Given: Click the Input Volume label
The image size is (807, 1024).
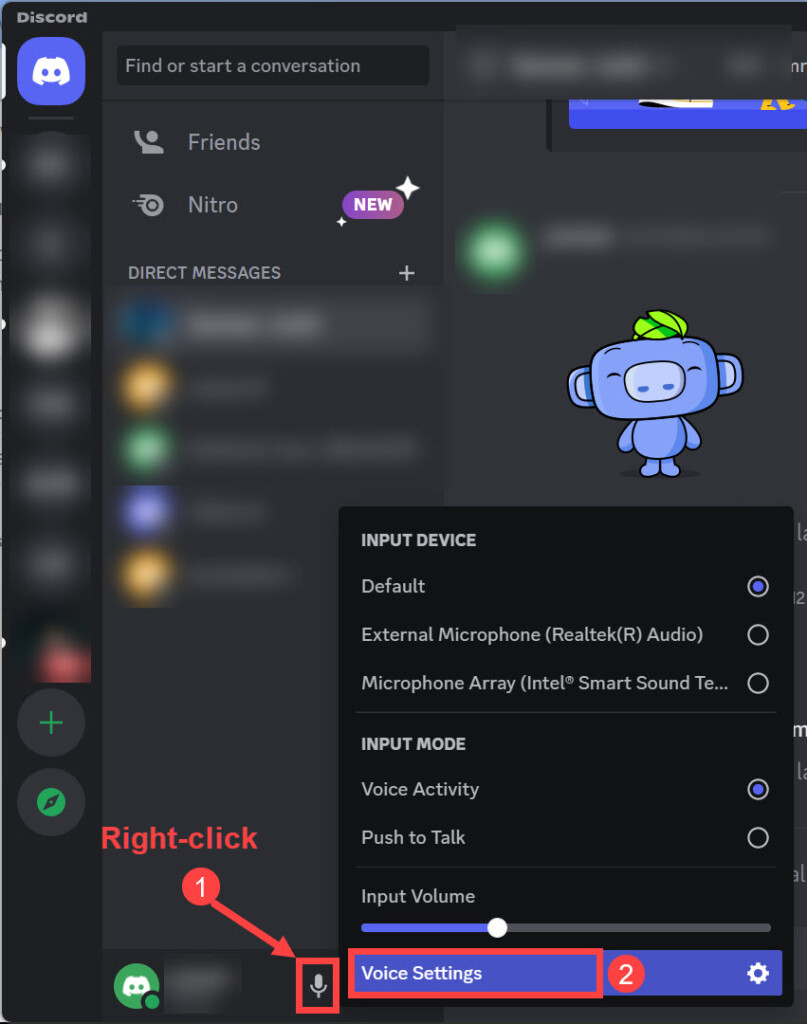Looking at the screenshot, I should pyautogui.click(x=418, y=897).
